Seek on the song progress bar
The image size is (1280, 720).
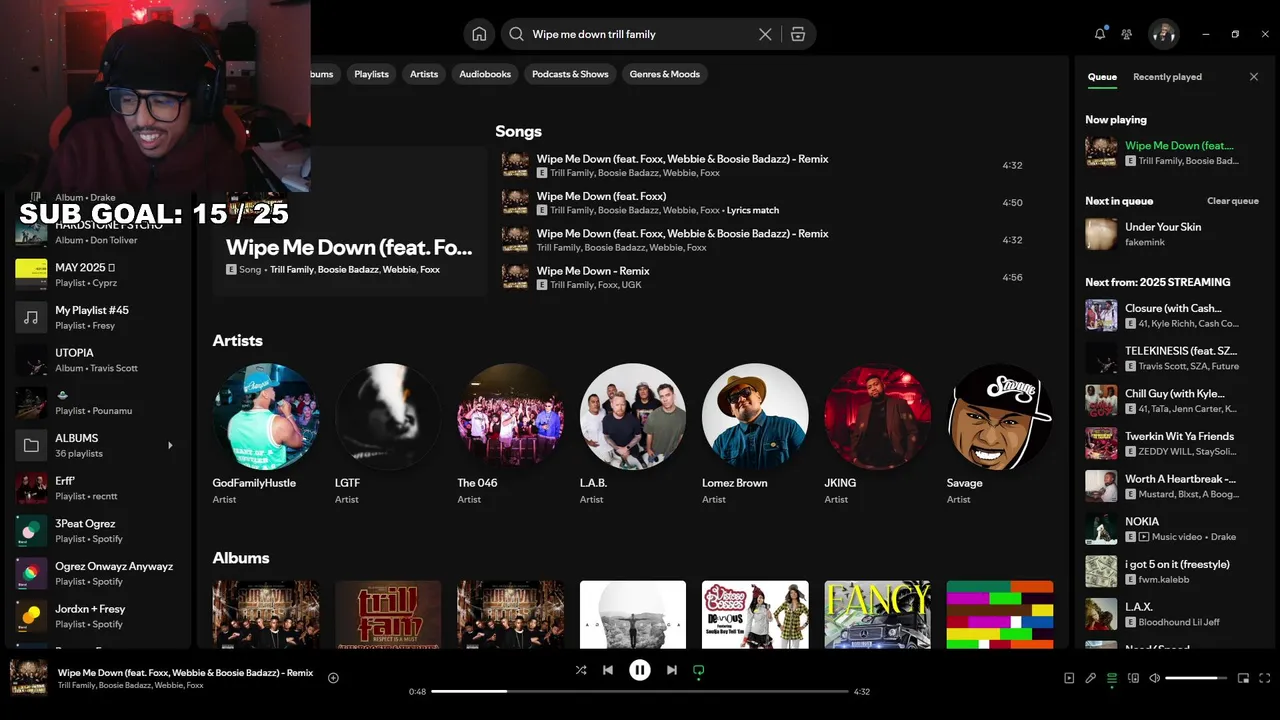[640, 691]
